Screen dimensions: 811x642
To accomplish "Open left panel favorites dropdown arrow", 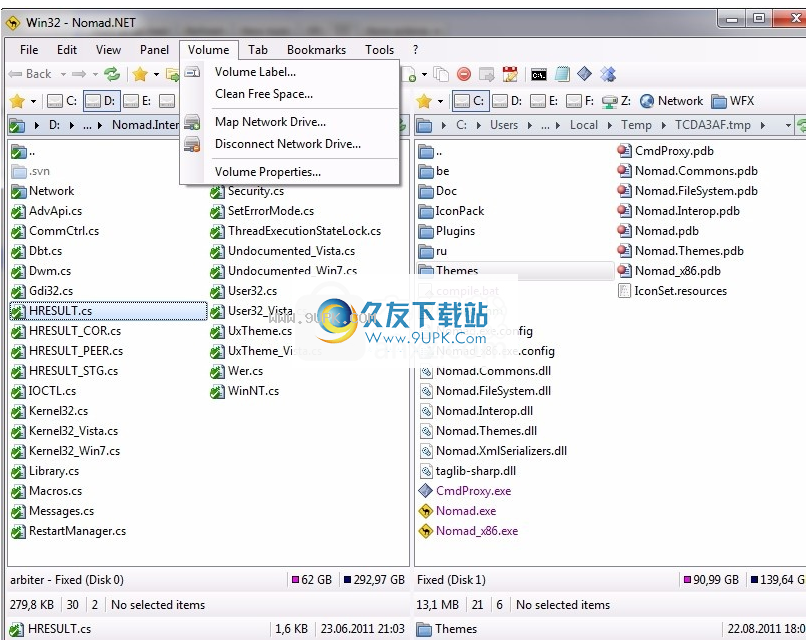I will [33, 101].
